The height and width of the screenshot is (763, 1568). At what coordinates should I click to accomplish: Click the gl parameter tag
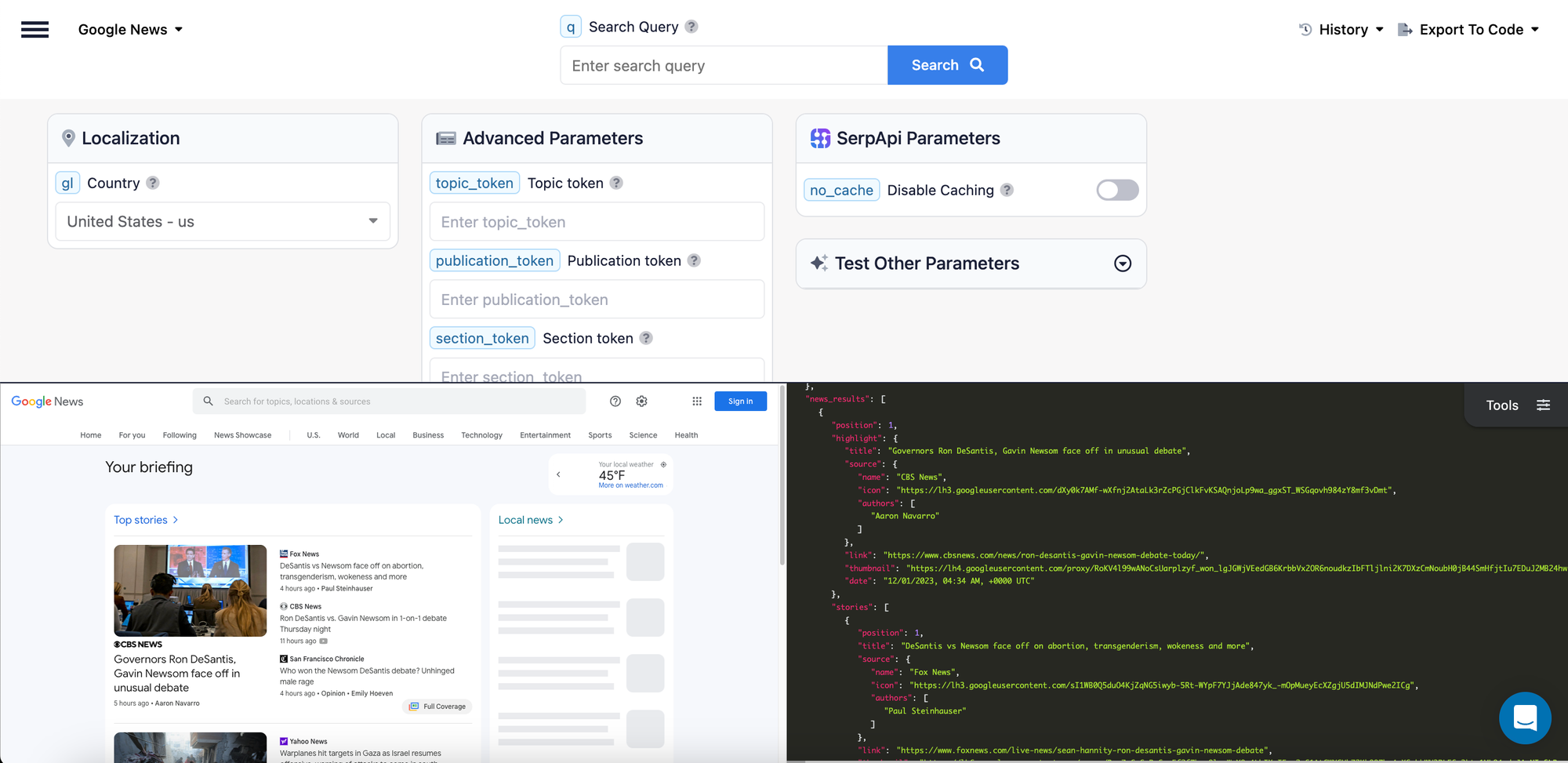click(x=67, y=183)
